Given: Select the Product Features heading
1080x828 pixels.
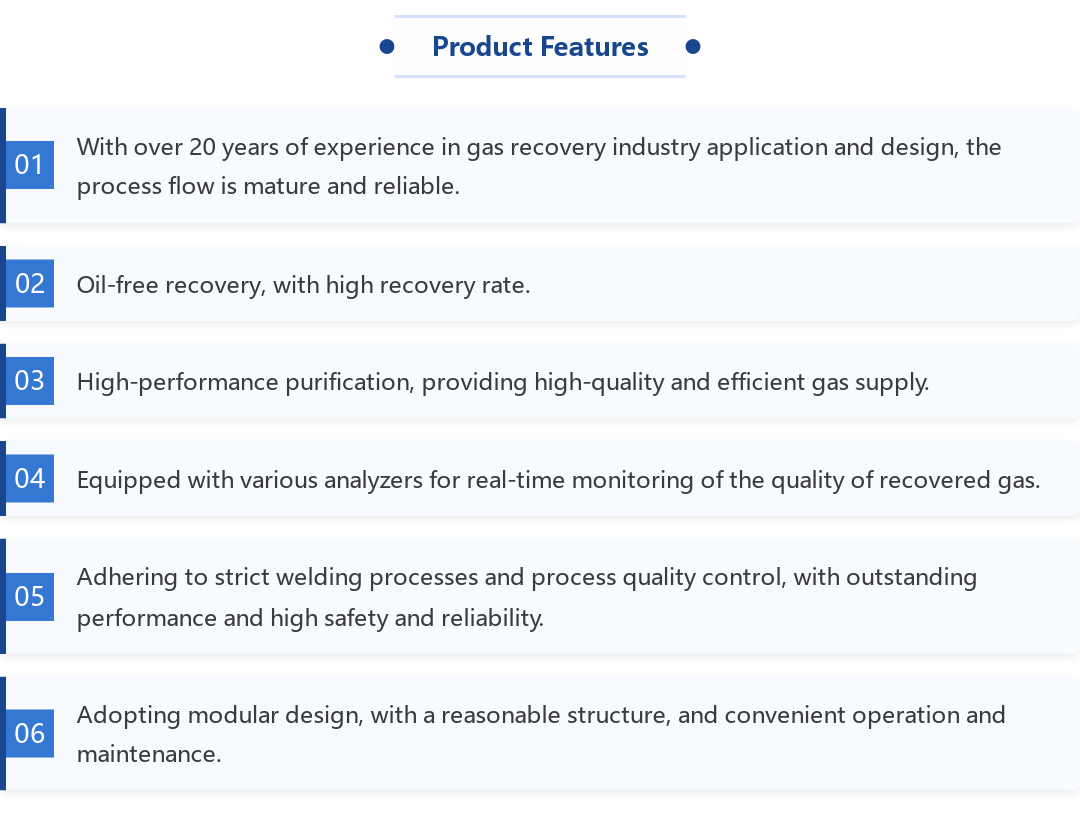Looking at the screenshot, I should click(x=540, y=47).
